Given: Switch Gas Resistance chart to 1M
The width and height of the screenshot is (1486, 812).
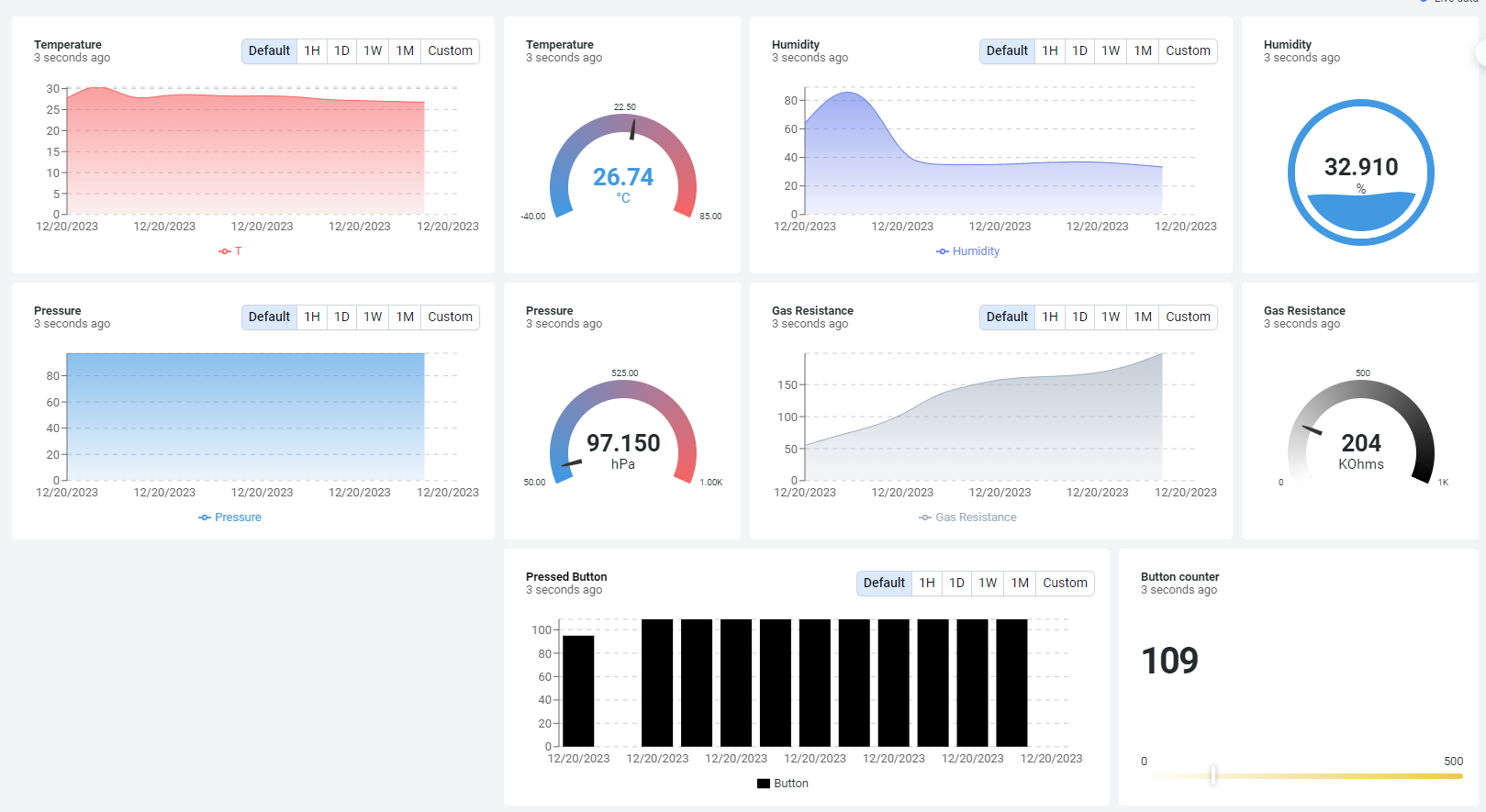Looking at the screenshot, I should pos(1143,317).
